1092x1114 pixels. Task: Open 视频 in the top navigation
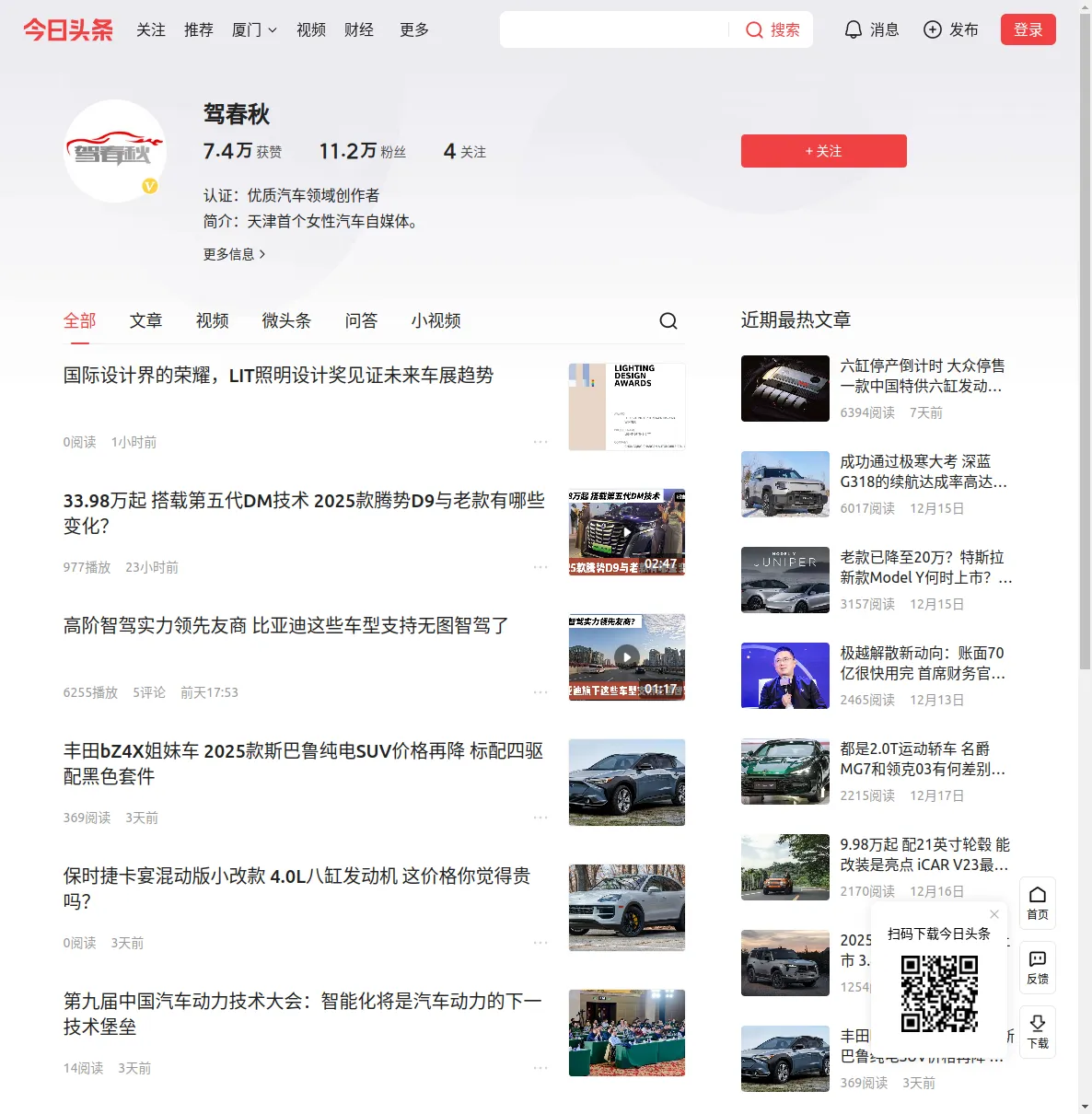pos(311,29)
